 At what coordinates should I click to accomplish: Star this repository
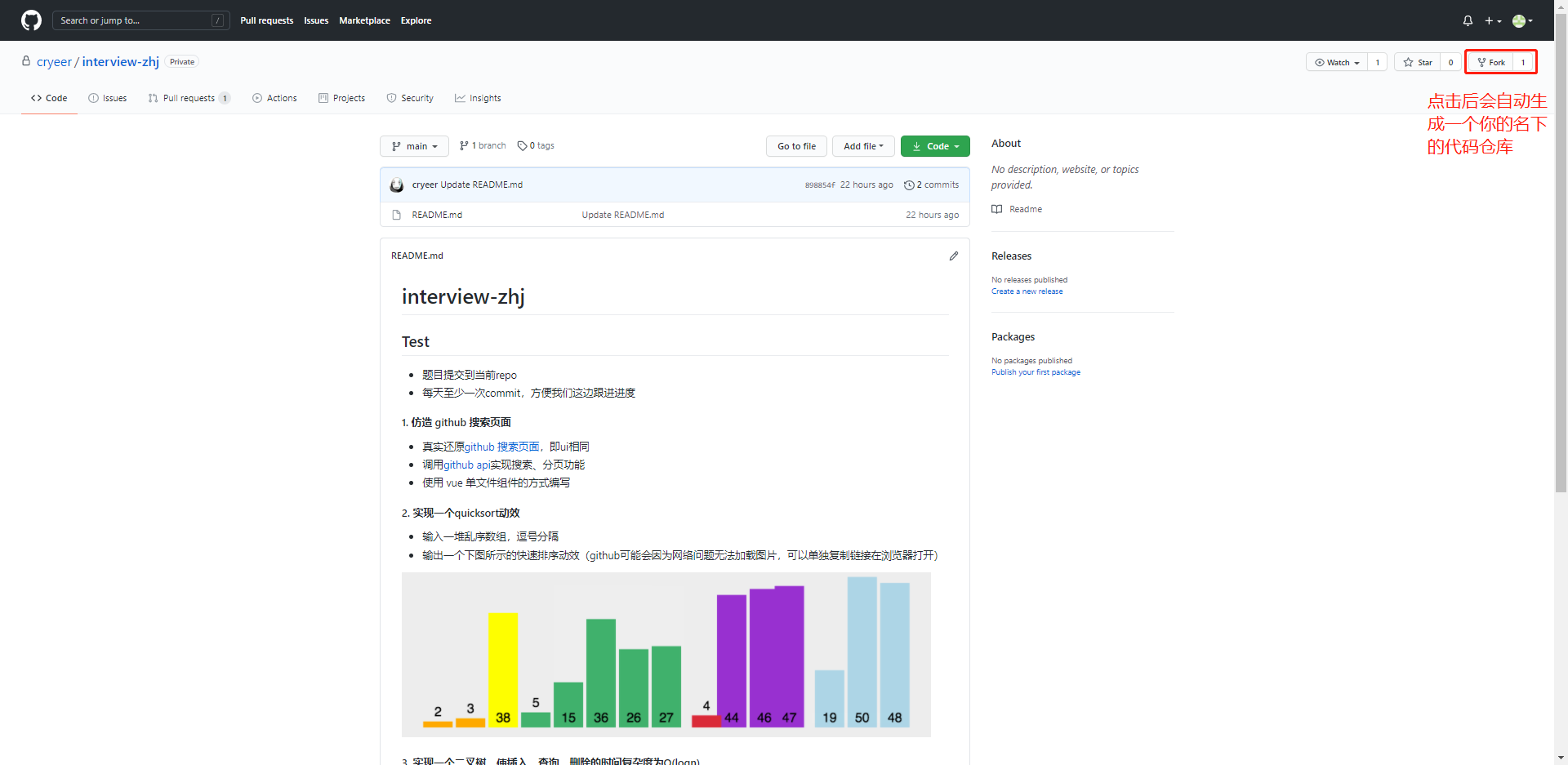(x=1418, y=62)
